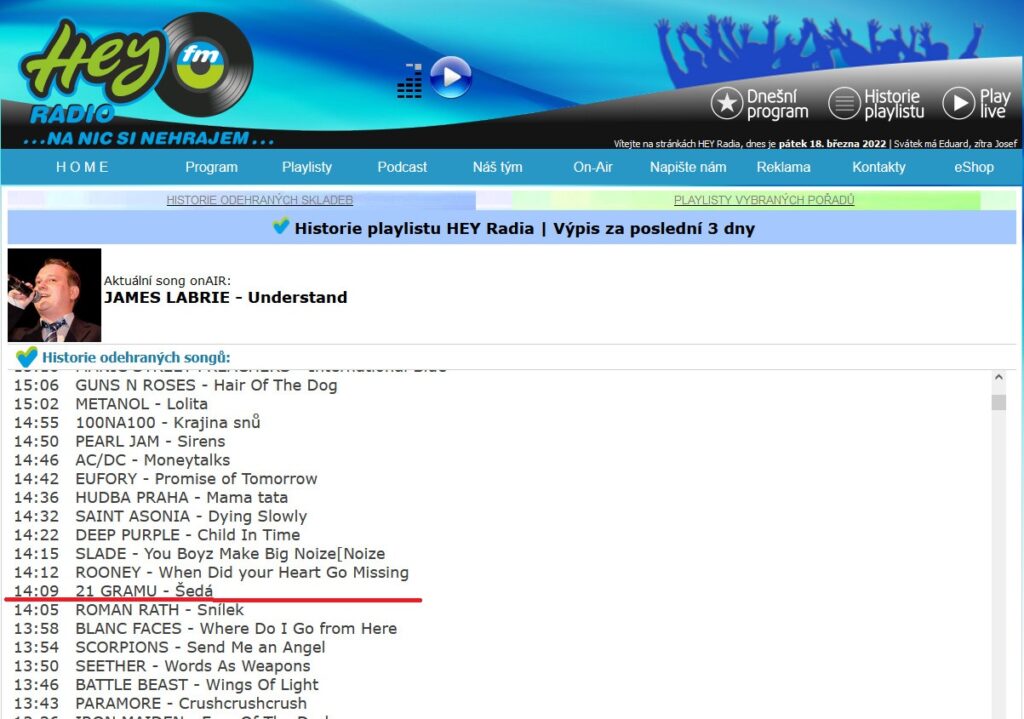Open the eShop menu item

click(974, 167)
